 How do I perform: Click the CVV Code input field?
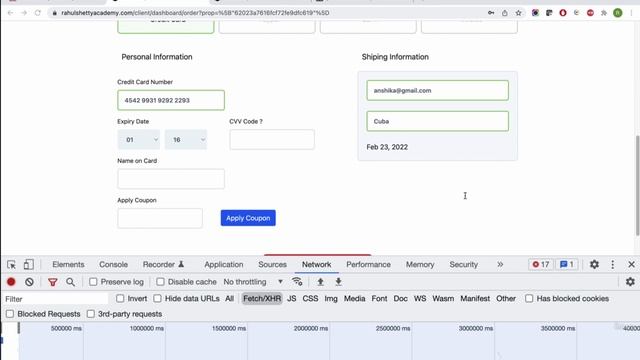click(272, 140)
